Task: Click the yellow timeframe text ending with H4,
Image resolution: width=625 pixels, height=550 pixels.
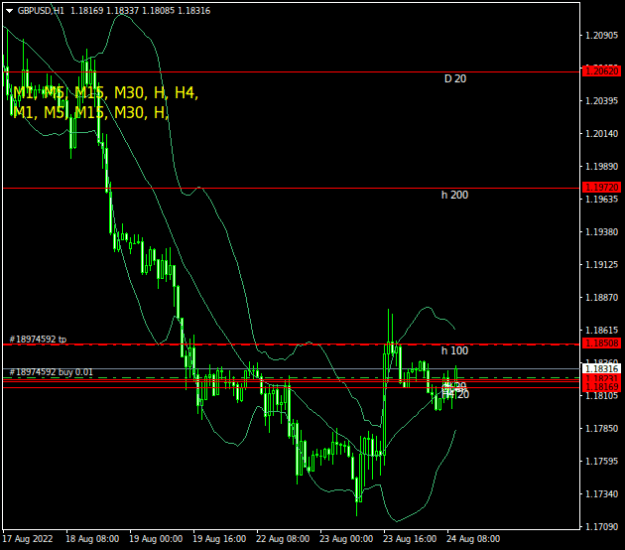Action: click(x=105, y=93)
